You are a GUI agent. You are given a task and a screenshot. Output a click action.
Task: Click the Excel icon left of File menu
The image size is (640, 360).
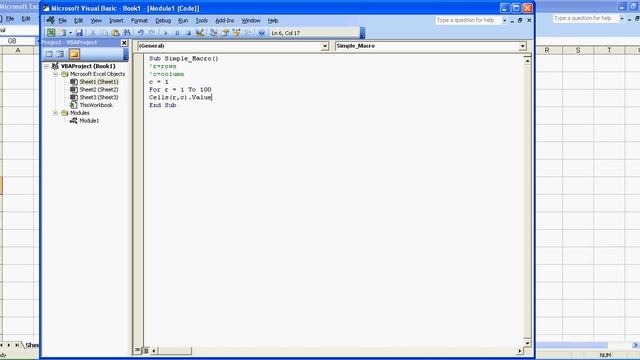pyautogui.click(x=51, y=20)
